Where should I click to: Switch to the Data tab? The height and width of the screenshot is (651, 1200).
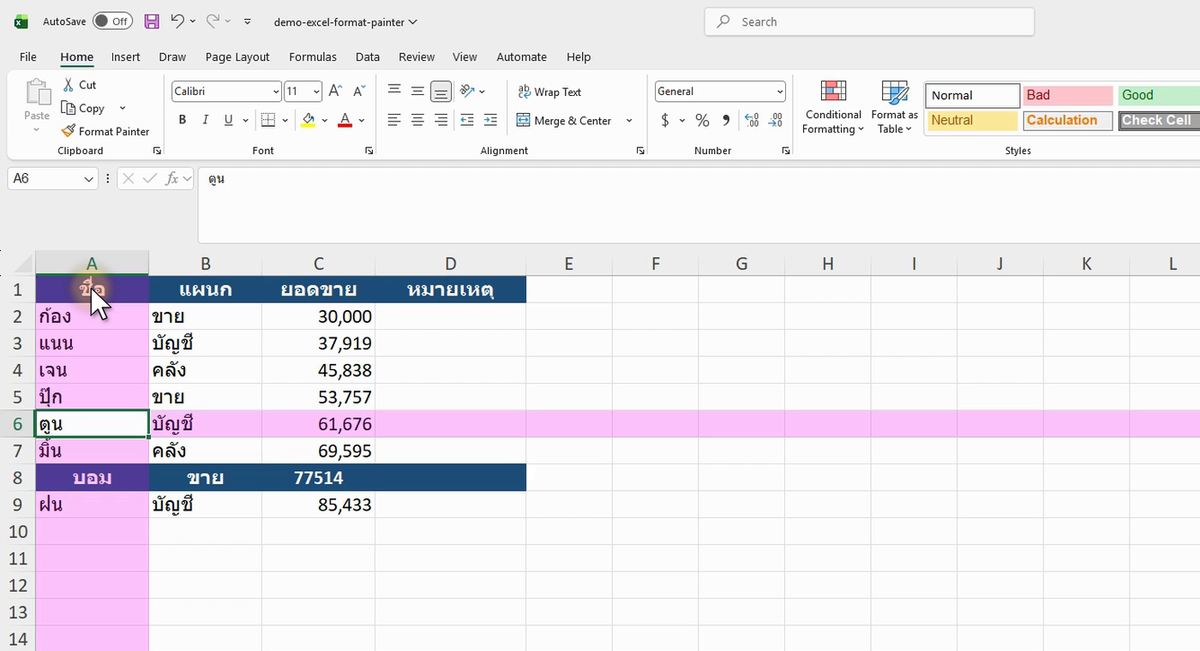[368, 57]
